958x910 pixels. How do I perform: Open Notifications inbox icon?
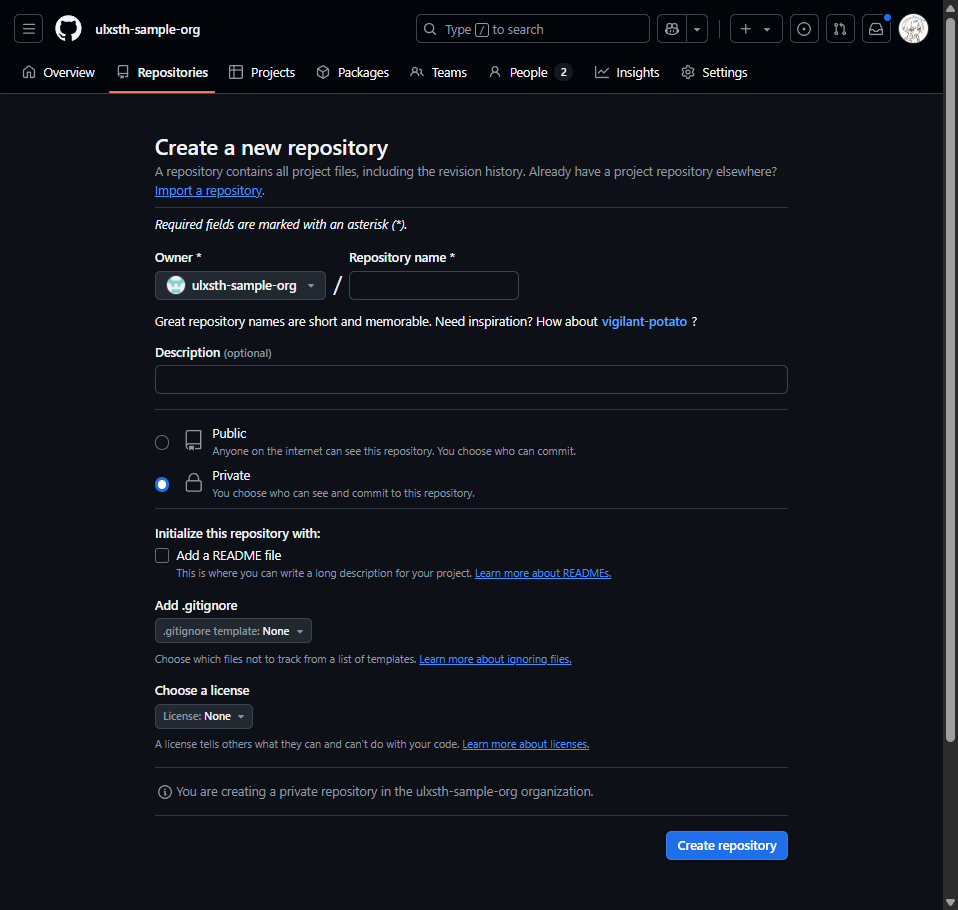[876, 29]
